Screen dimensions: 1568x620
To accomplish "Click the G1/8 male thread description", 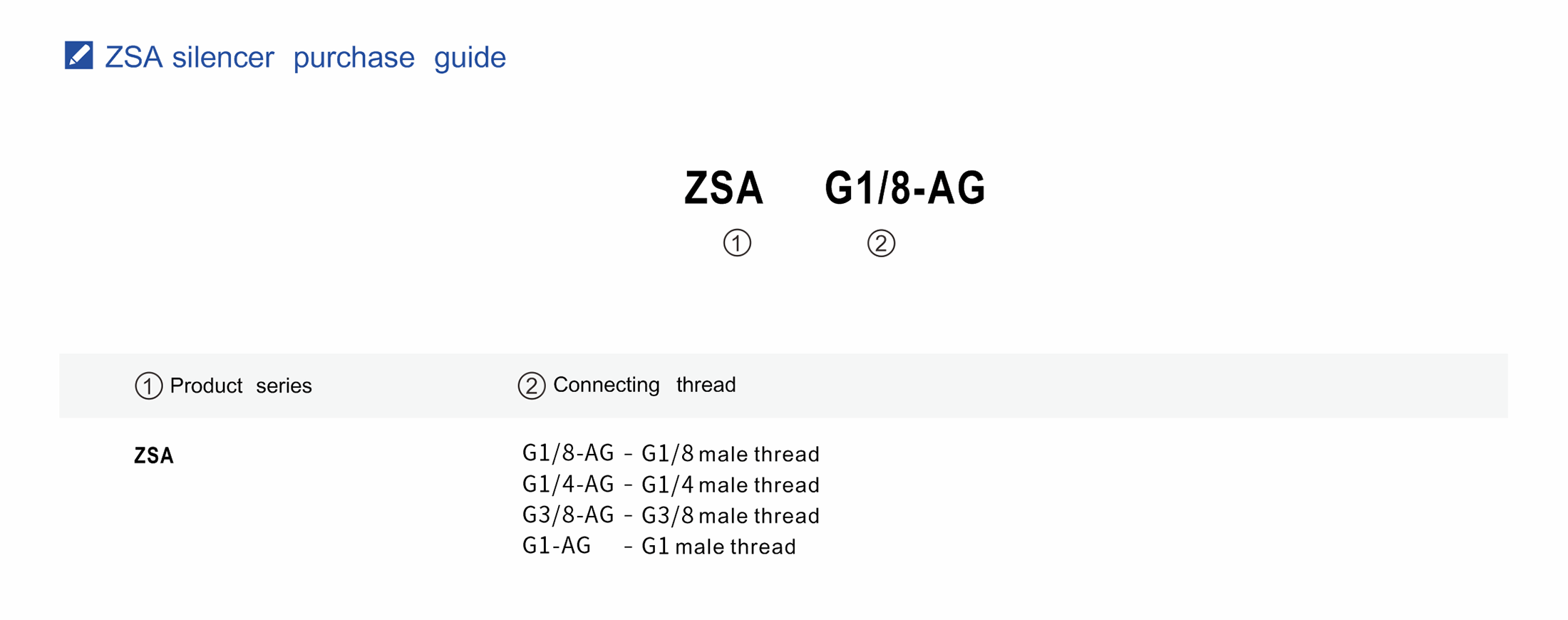I will [x=731, y=453].
